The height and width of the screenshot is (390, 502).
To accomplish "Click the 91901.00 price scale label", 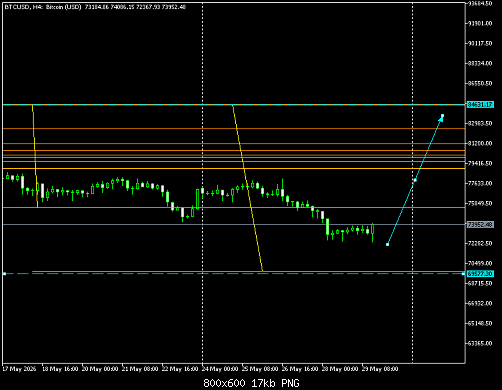I will pyautogui.click(x=480, y=23).
